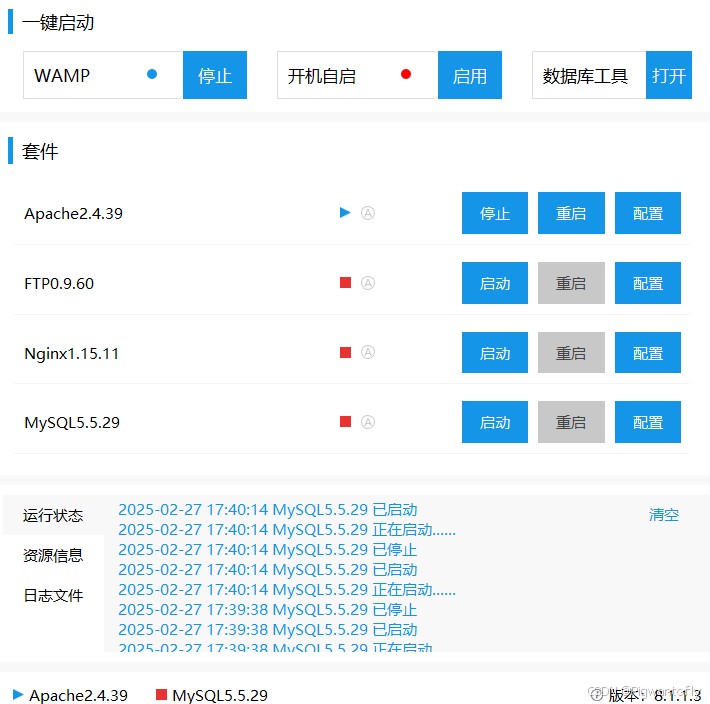The image size is (710, 704).
Task: Click the WAMP label field
Action: [x=103, y=75]
